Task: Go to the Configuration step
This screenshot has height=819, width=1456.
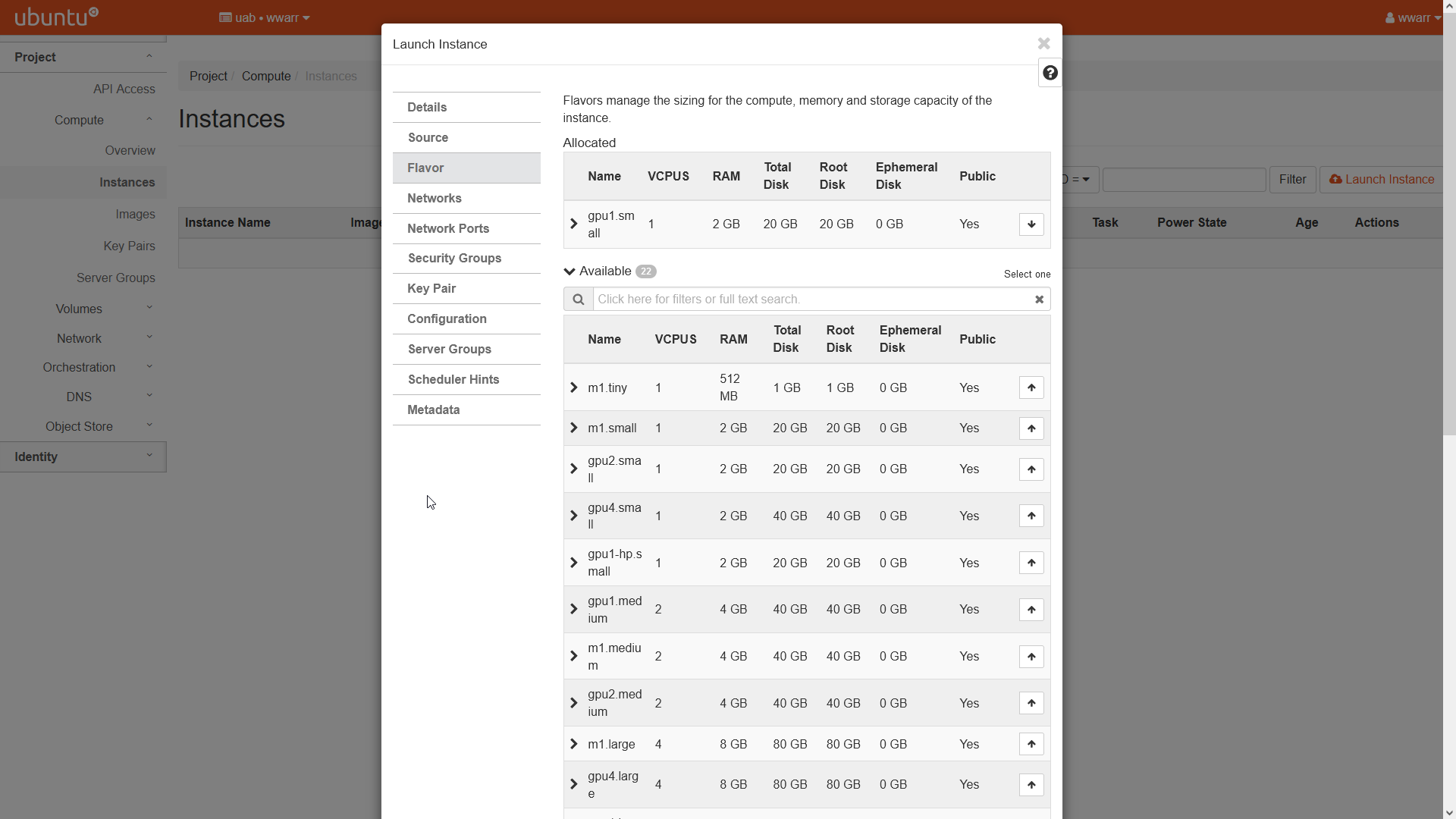Action: 466,318
